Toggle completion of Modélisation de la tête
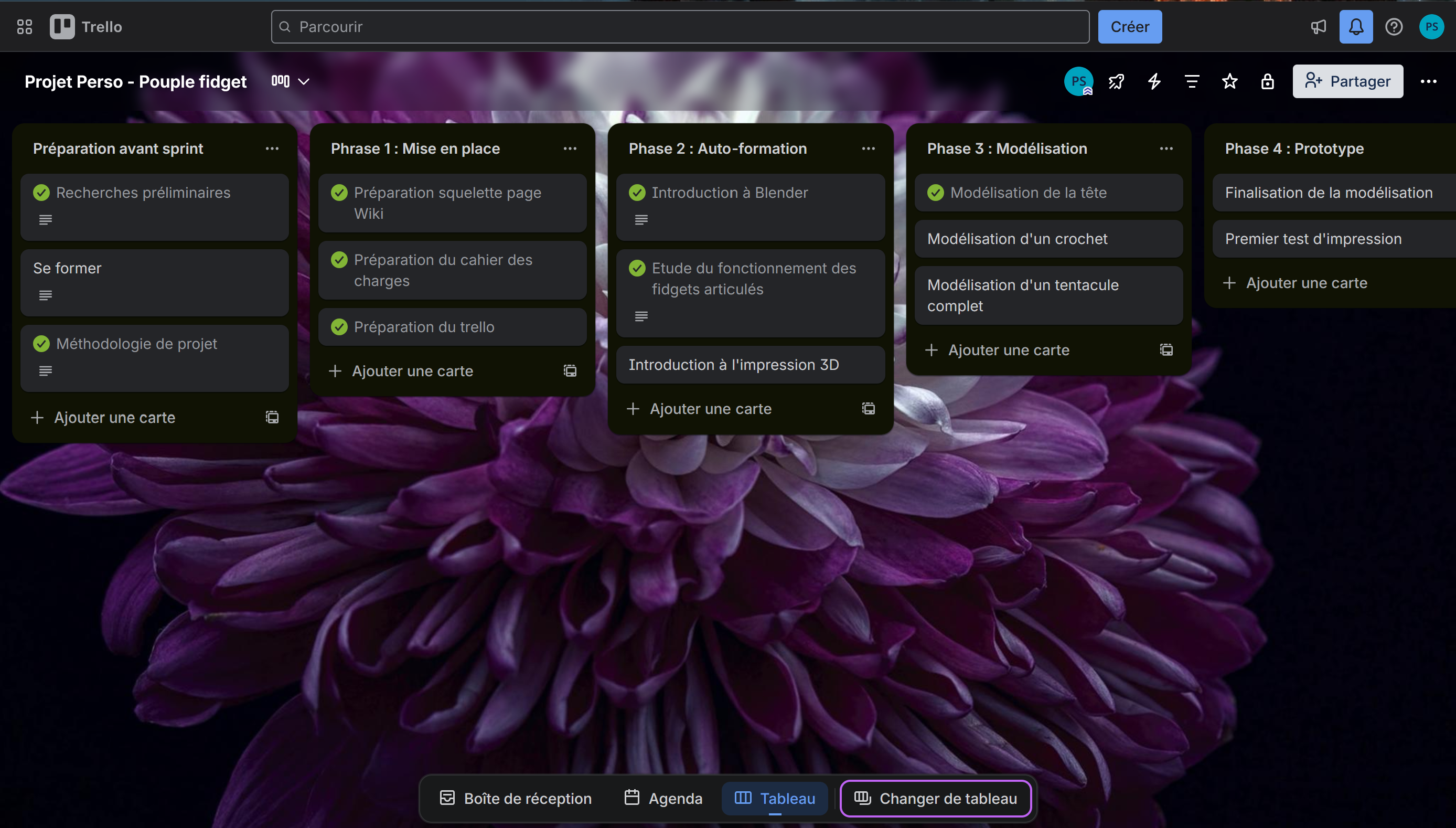This screenshot has height=828, width=1456. pyautogui.click(x=935, y=193)
